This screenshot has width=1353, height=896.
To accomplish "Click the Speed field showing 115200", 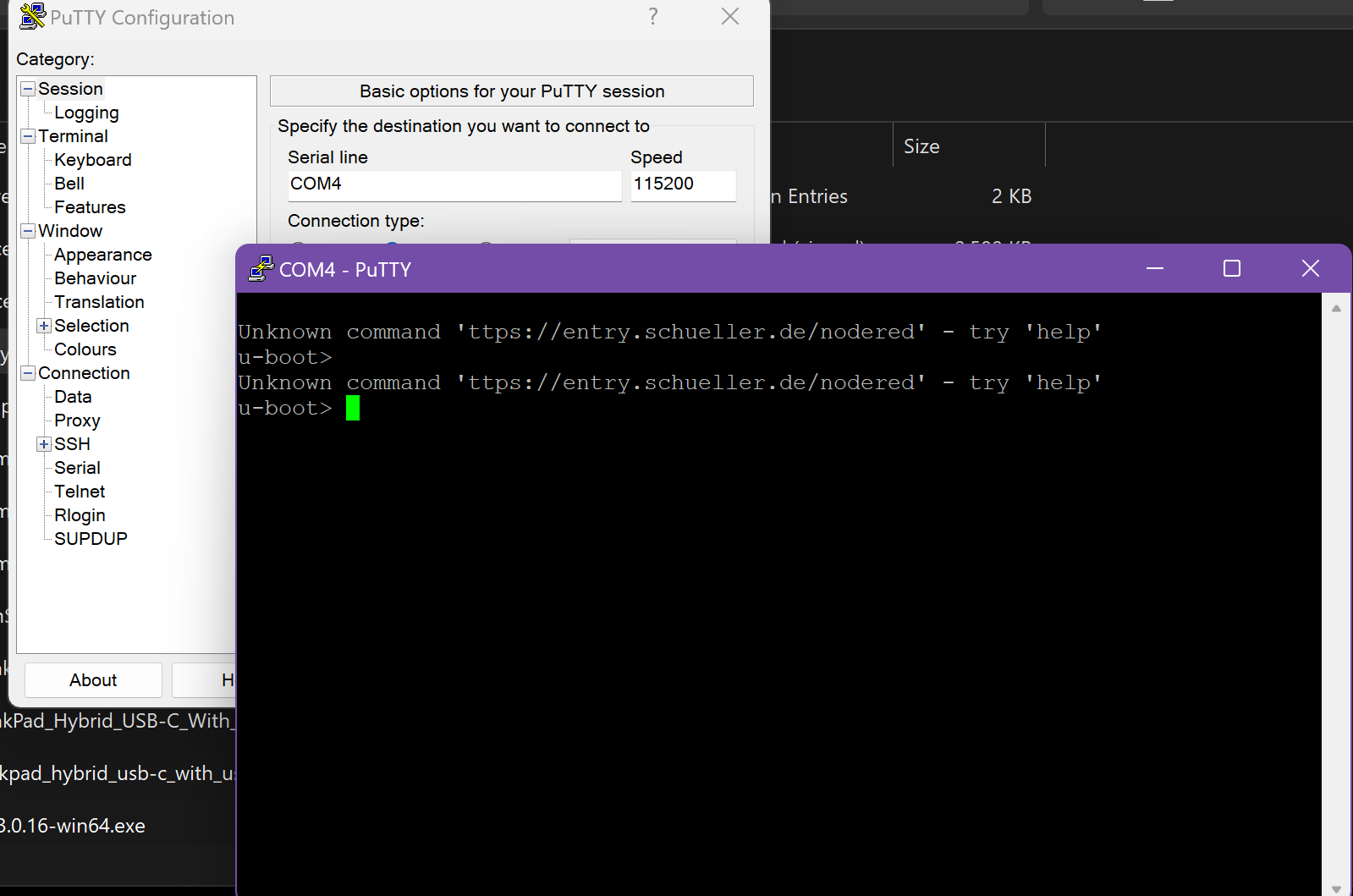I will [682, 184].
